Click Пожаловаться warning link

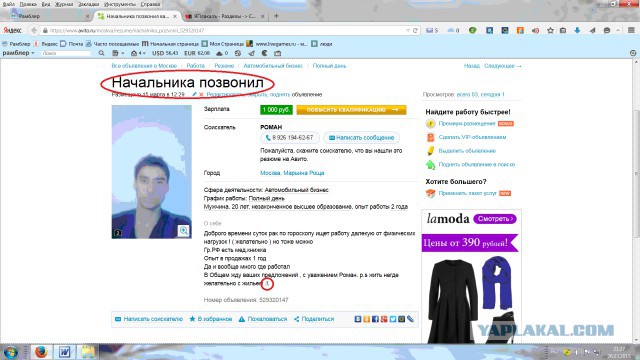[263, 319]
